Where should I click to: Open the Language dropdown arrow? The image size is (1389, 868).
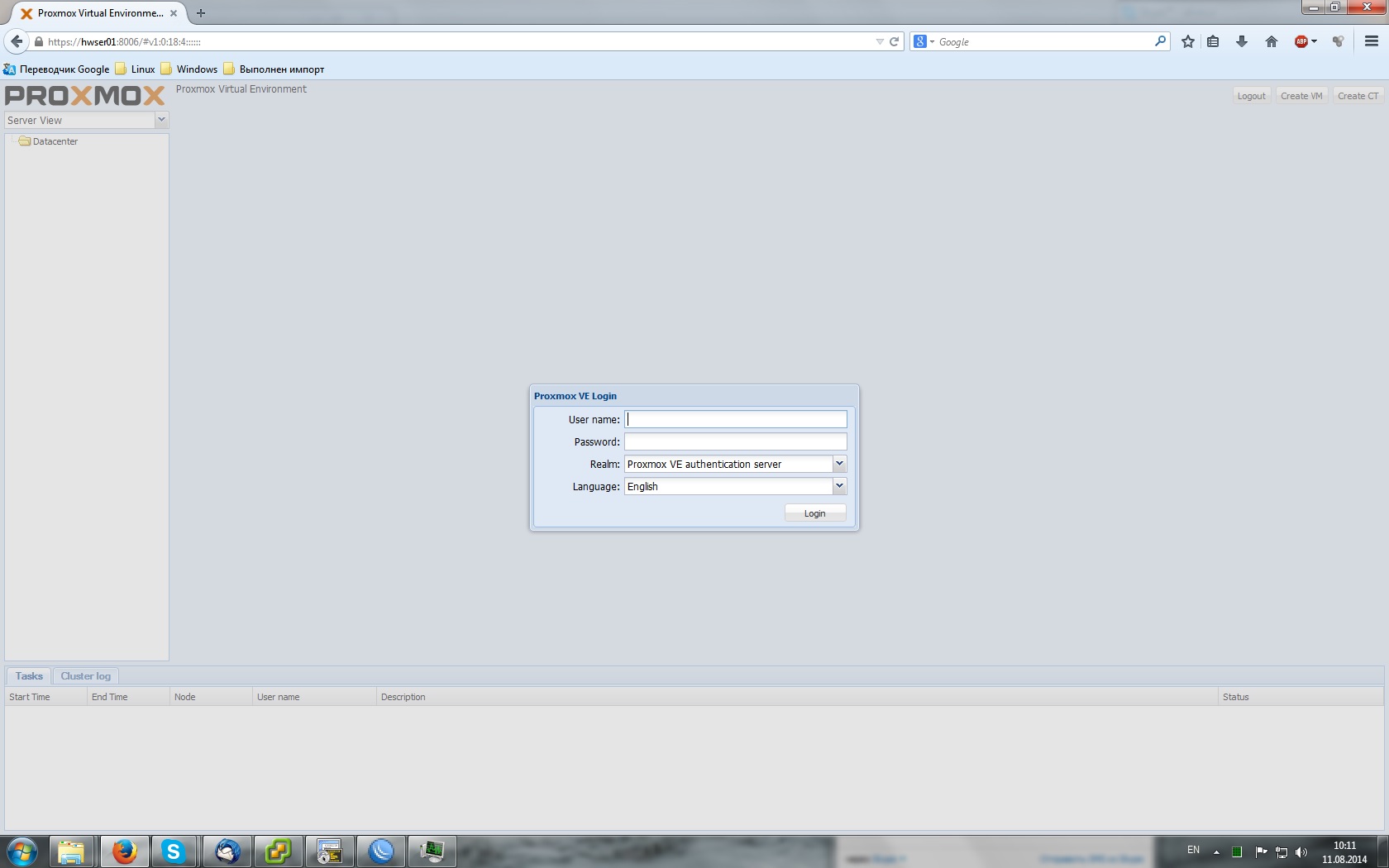click(839, 486)
